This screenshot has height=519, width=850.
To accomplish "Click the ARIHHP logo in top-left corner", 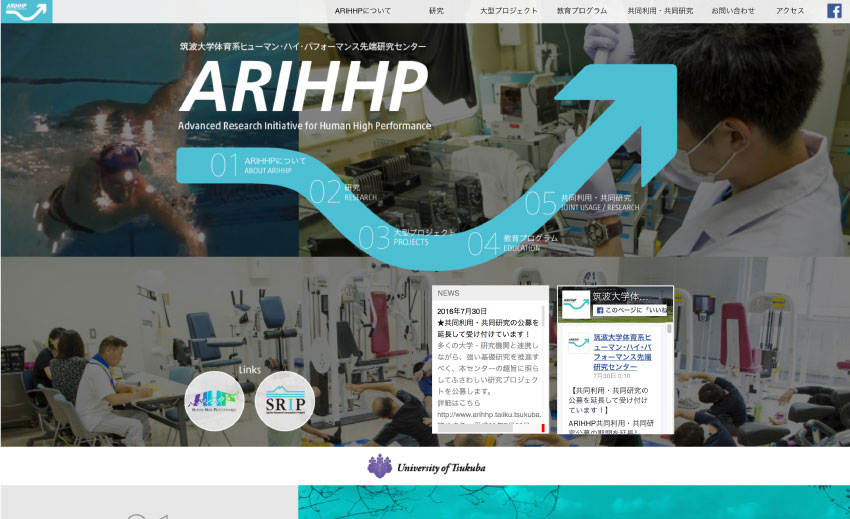I will click(27, 11).
